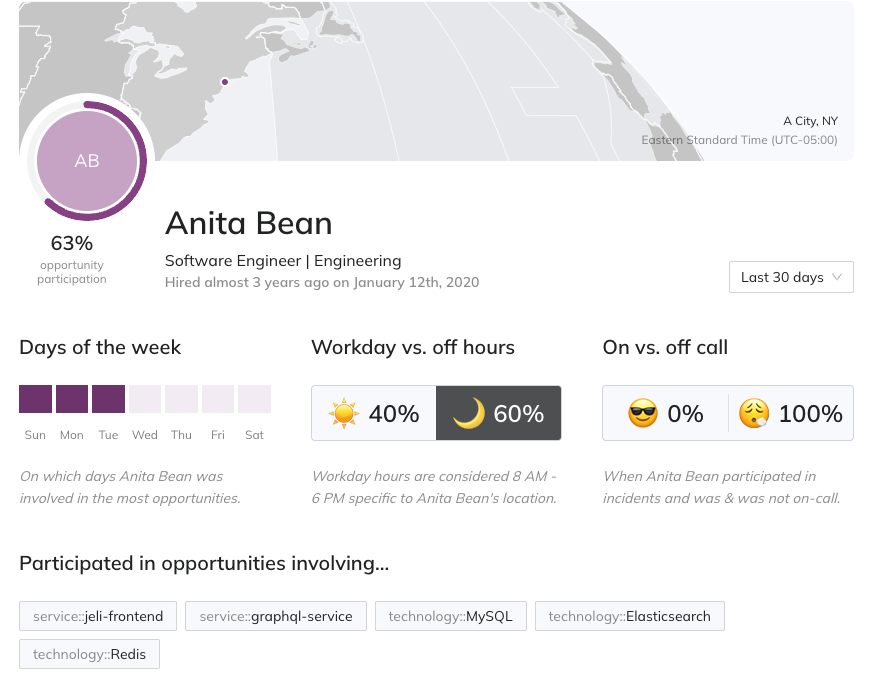Click the moon off-hours icon
Viewport: 880px width, 685px height.
pyautogui.click(x=468, y=413)
